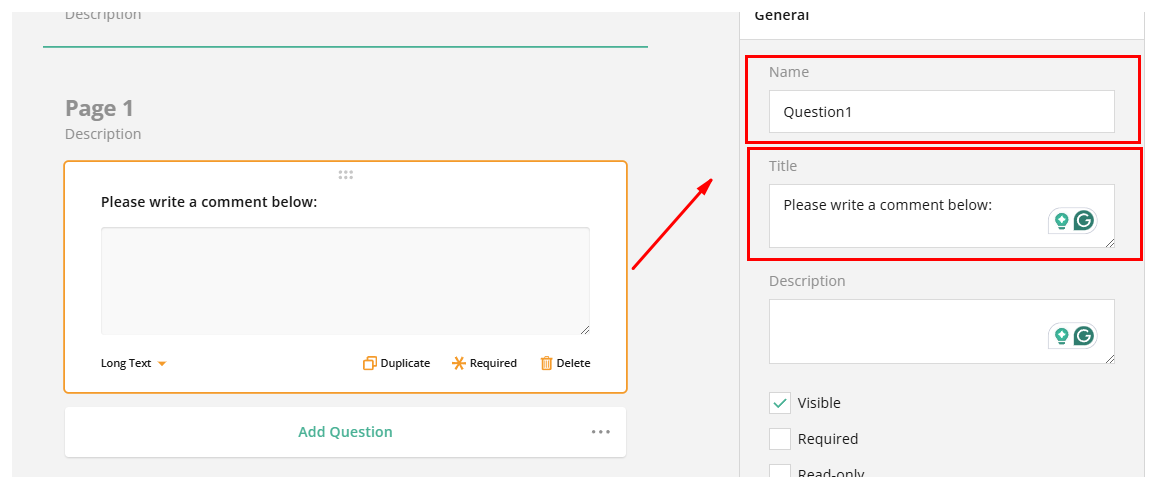Edit the Name field containing Question1
The width and height of the screenshot is (1155, 486).
coord(941,112)
